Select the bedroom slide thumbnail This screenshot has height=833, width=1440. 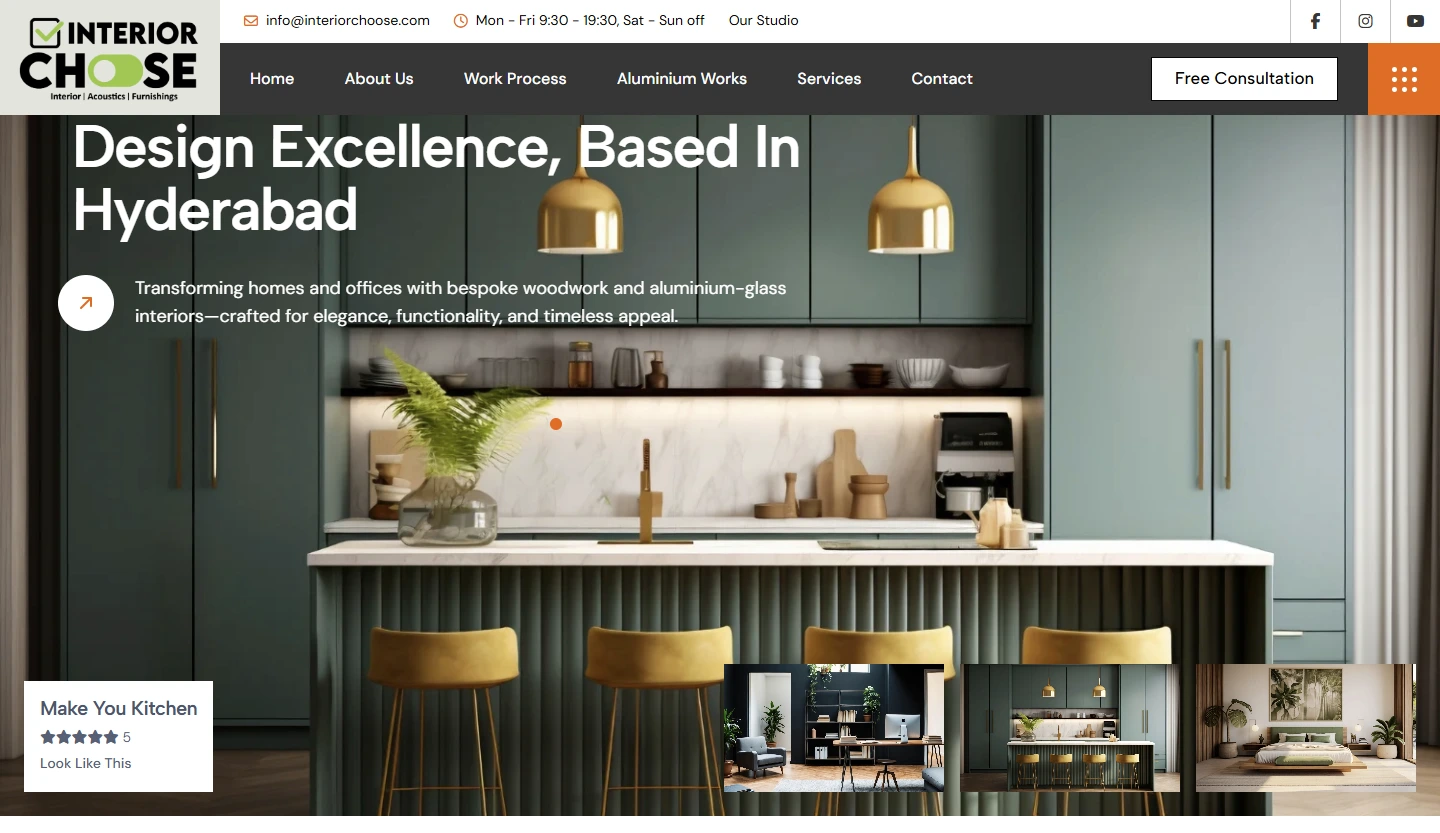coord(1305,728)
